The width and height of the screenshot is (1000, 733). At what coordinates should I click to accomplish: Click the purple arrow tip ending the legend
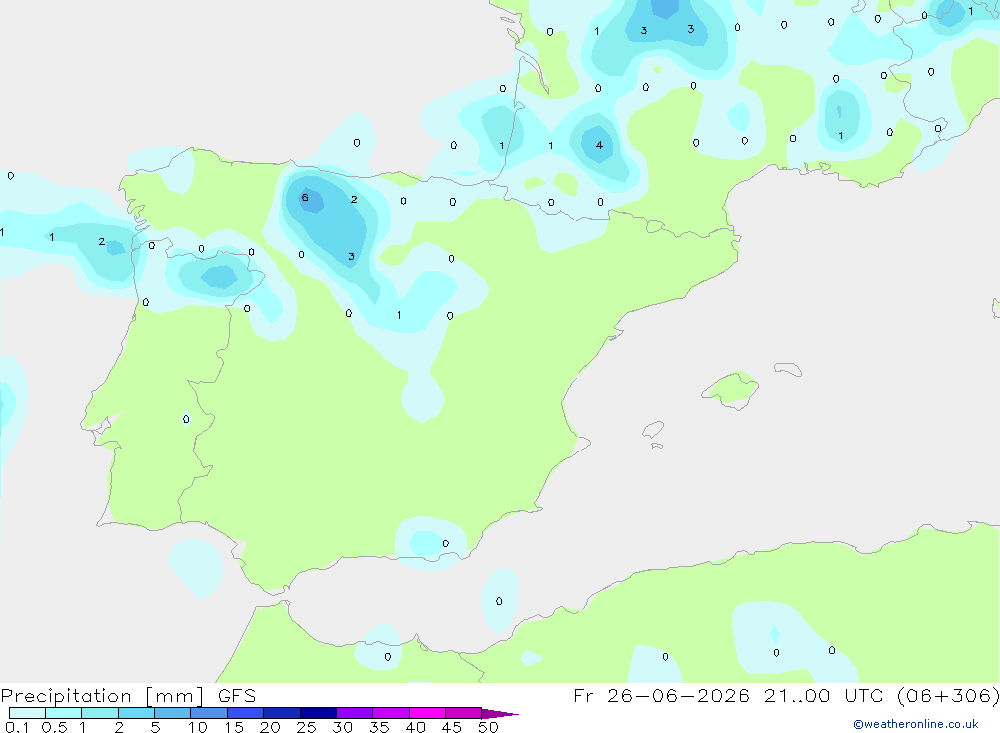(500, 714)
